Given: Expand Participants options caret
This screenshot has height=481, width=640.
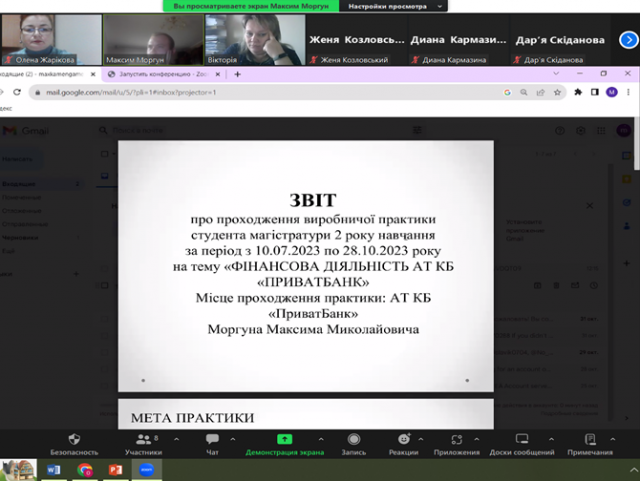Looking at the screenshot, I should 176,439.
